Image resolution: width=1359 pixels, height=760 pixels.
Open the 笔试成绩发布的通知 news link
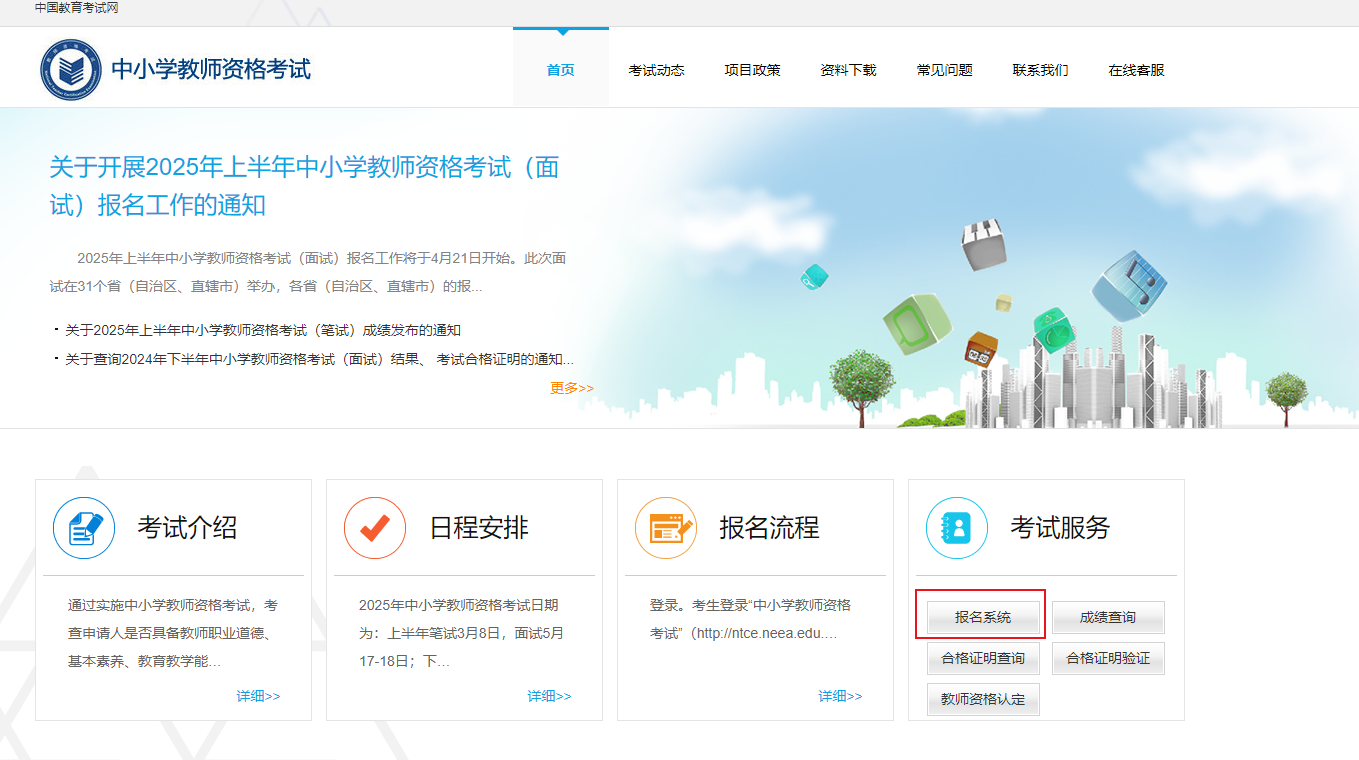tap(263, 330)
